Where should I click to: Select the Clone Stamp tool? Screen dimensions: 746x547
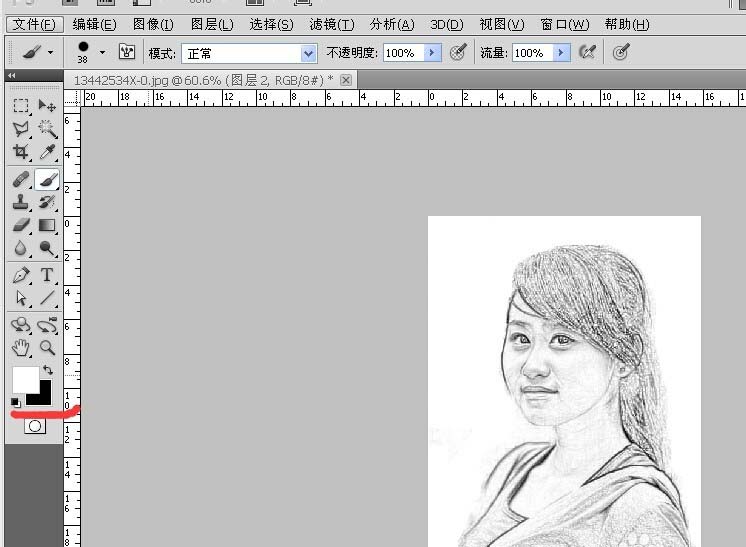pos(20,202)
